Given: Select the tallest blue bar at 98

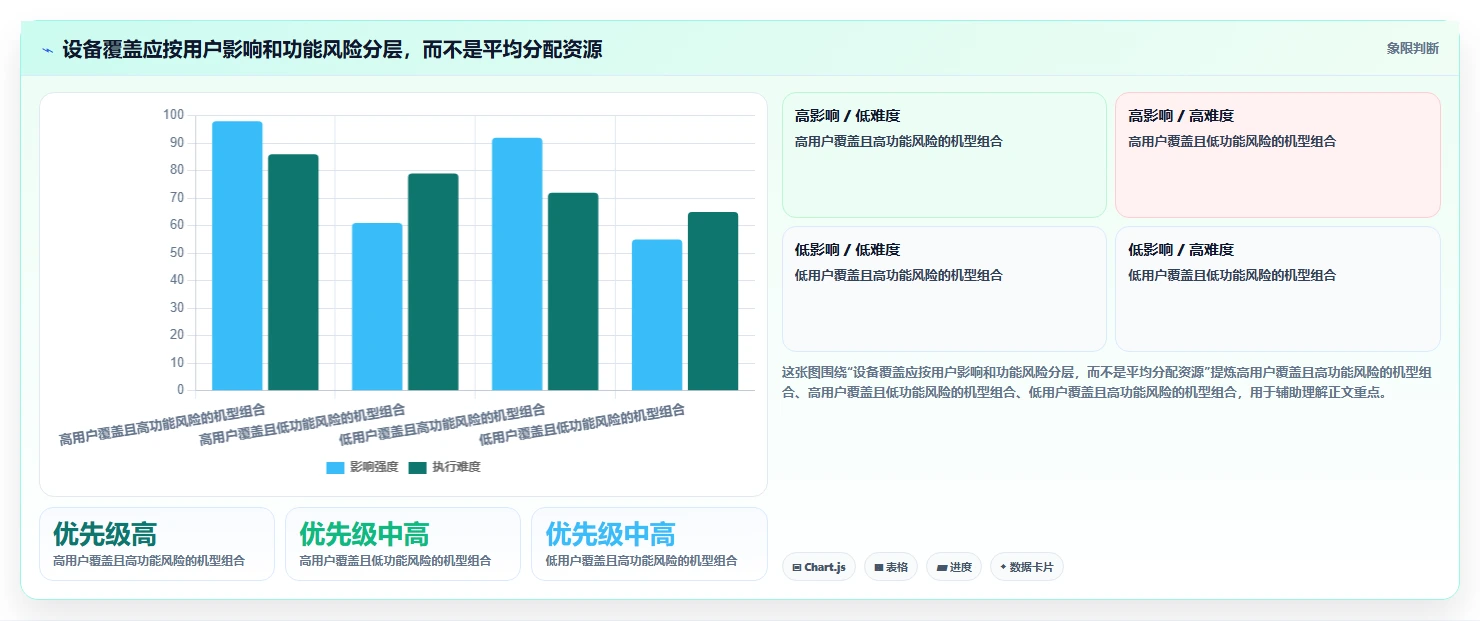Looking at the screenshot, I should [237, 256].
